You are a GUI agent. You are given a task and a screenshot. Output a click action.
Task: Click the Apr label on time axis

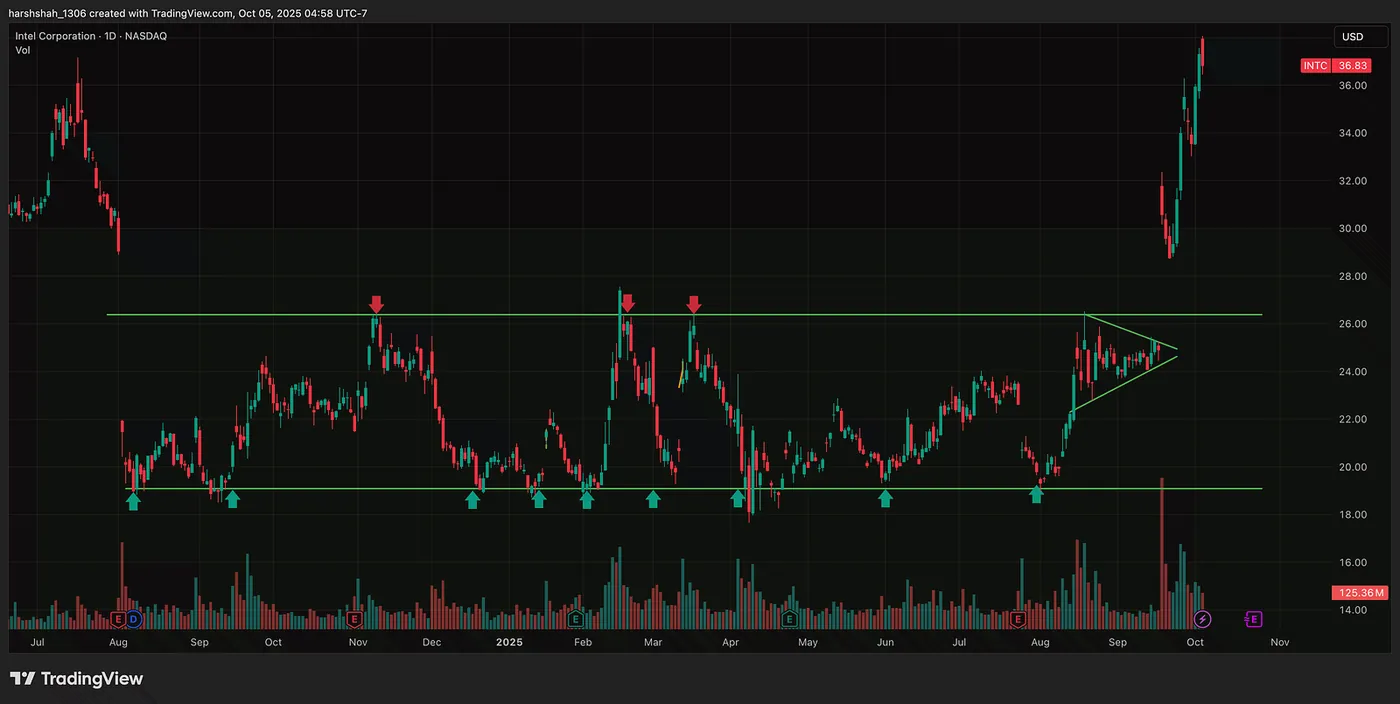(x=731, y=642)
